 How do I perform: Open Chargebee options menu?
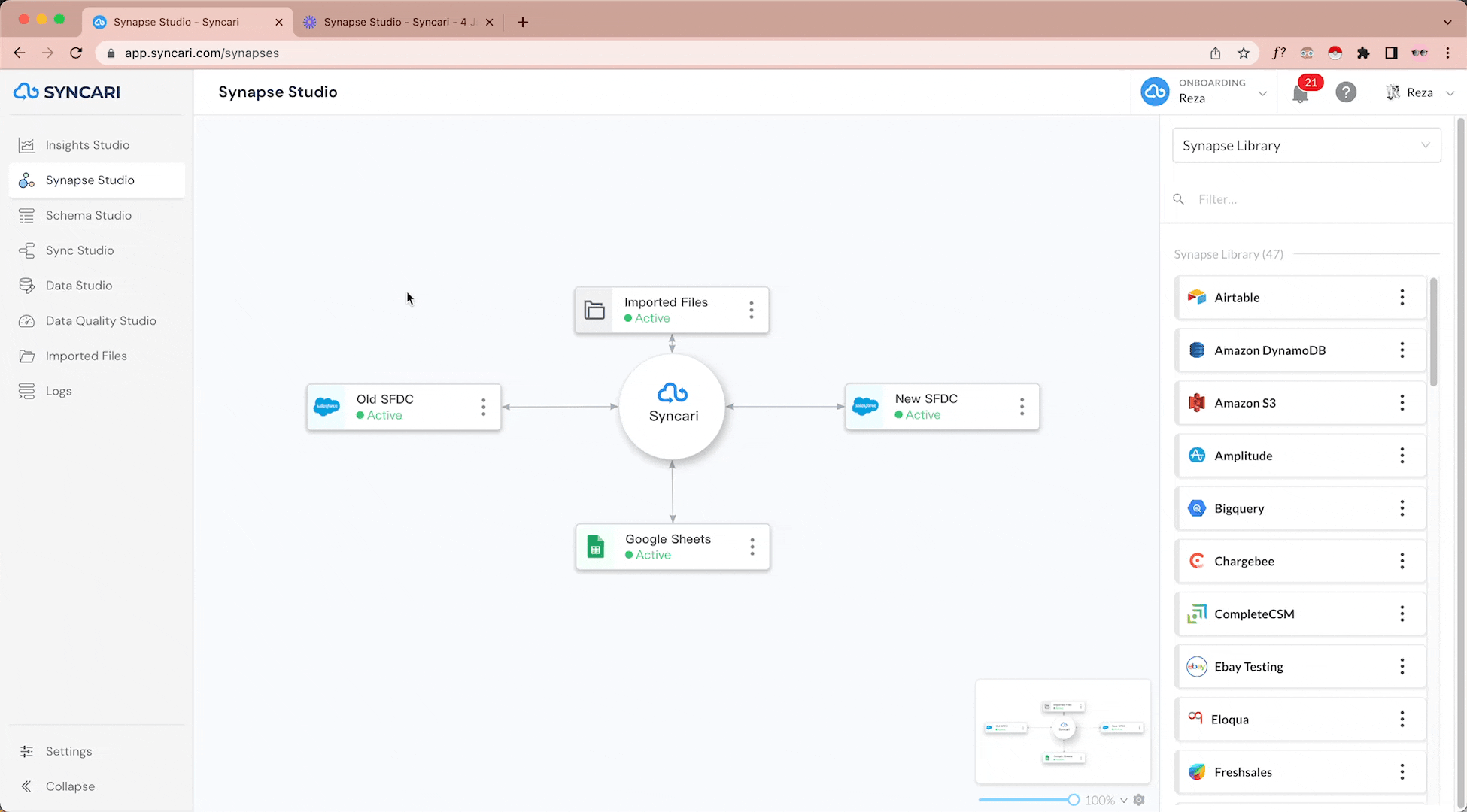pyautogui.click(x=1402, y=561)
